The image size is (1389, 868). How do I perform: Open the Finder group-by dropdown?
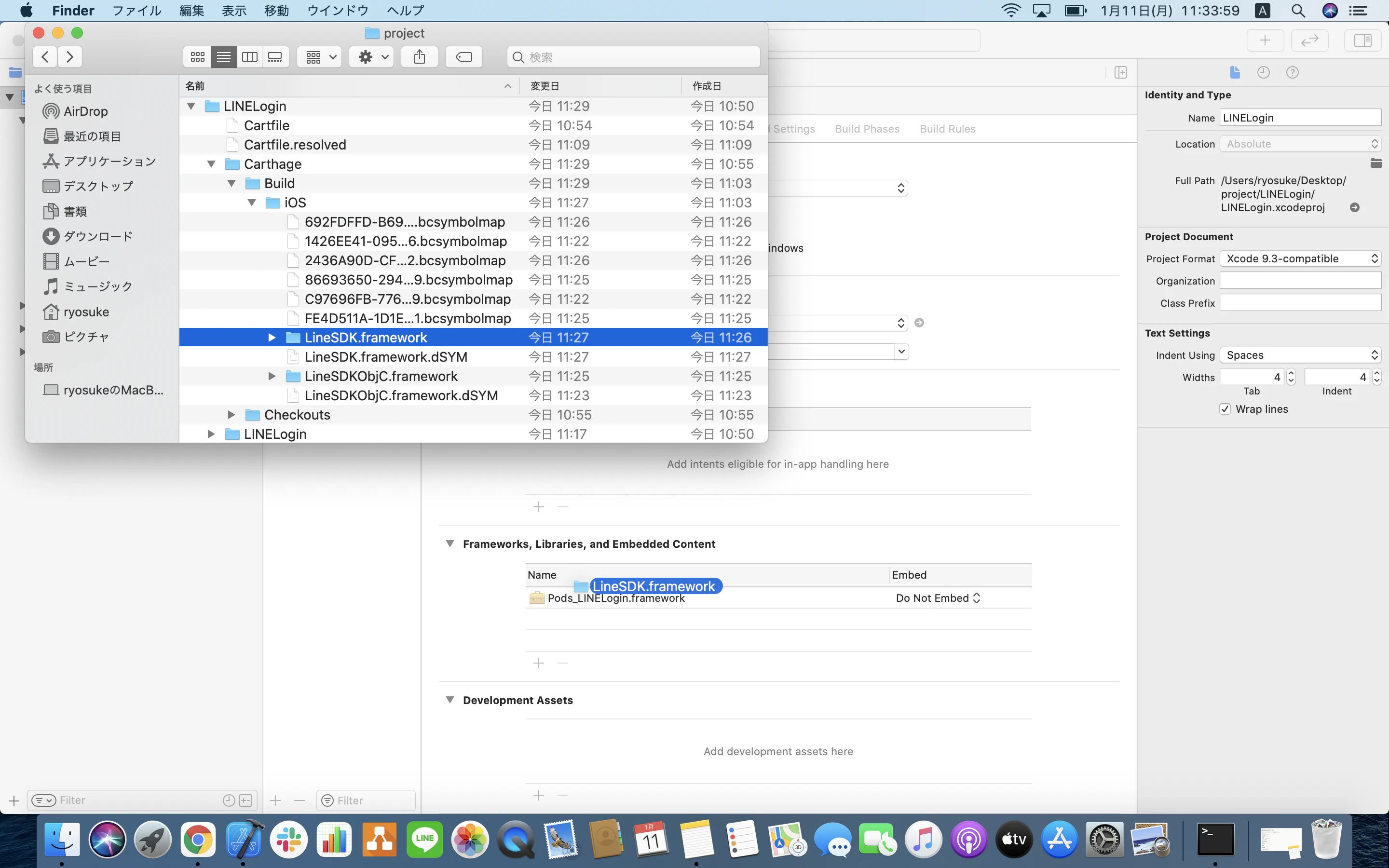click(x=320, y=57)
